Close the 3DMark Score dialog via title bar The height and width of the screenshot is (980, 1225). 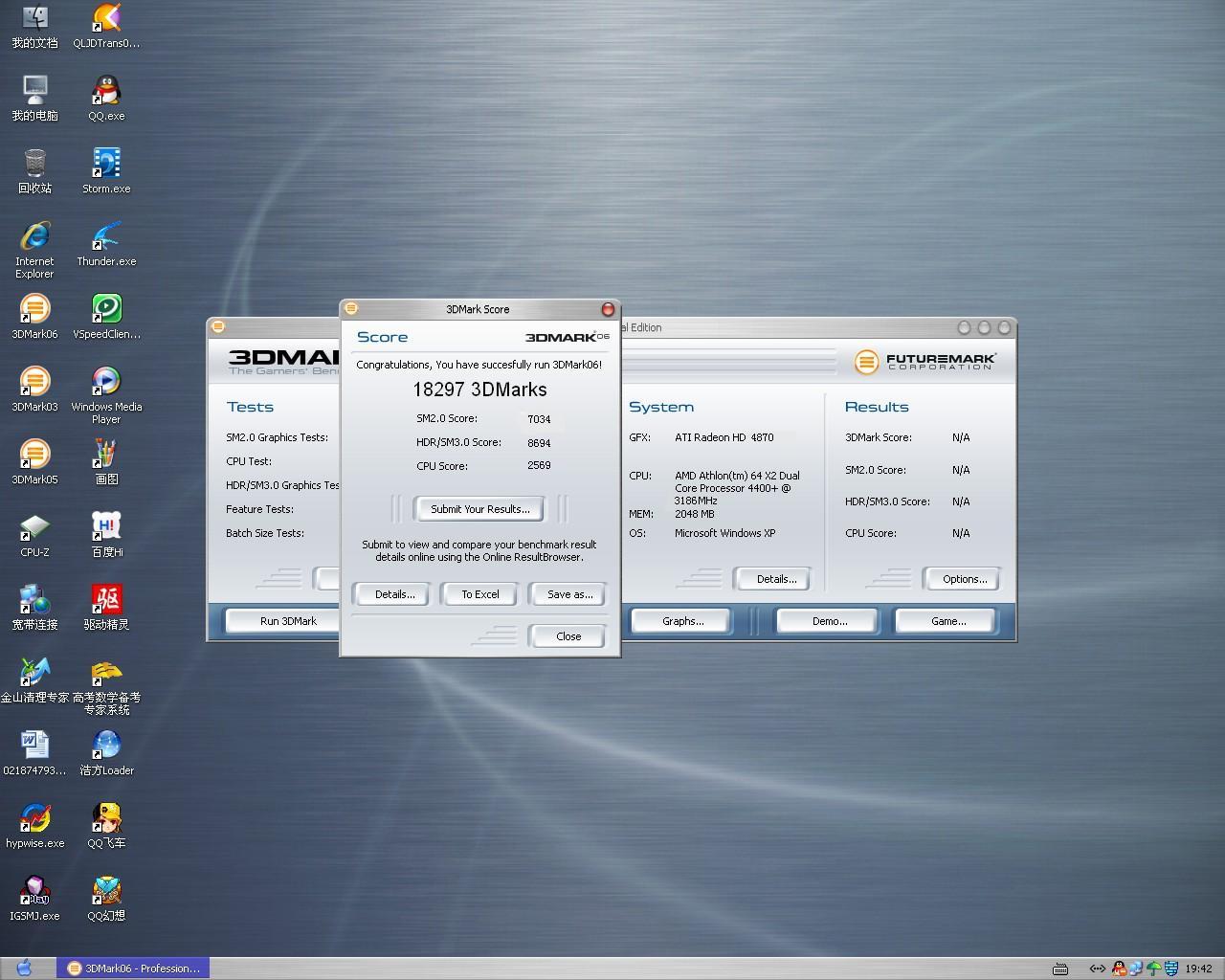[608, 309]
